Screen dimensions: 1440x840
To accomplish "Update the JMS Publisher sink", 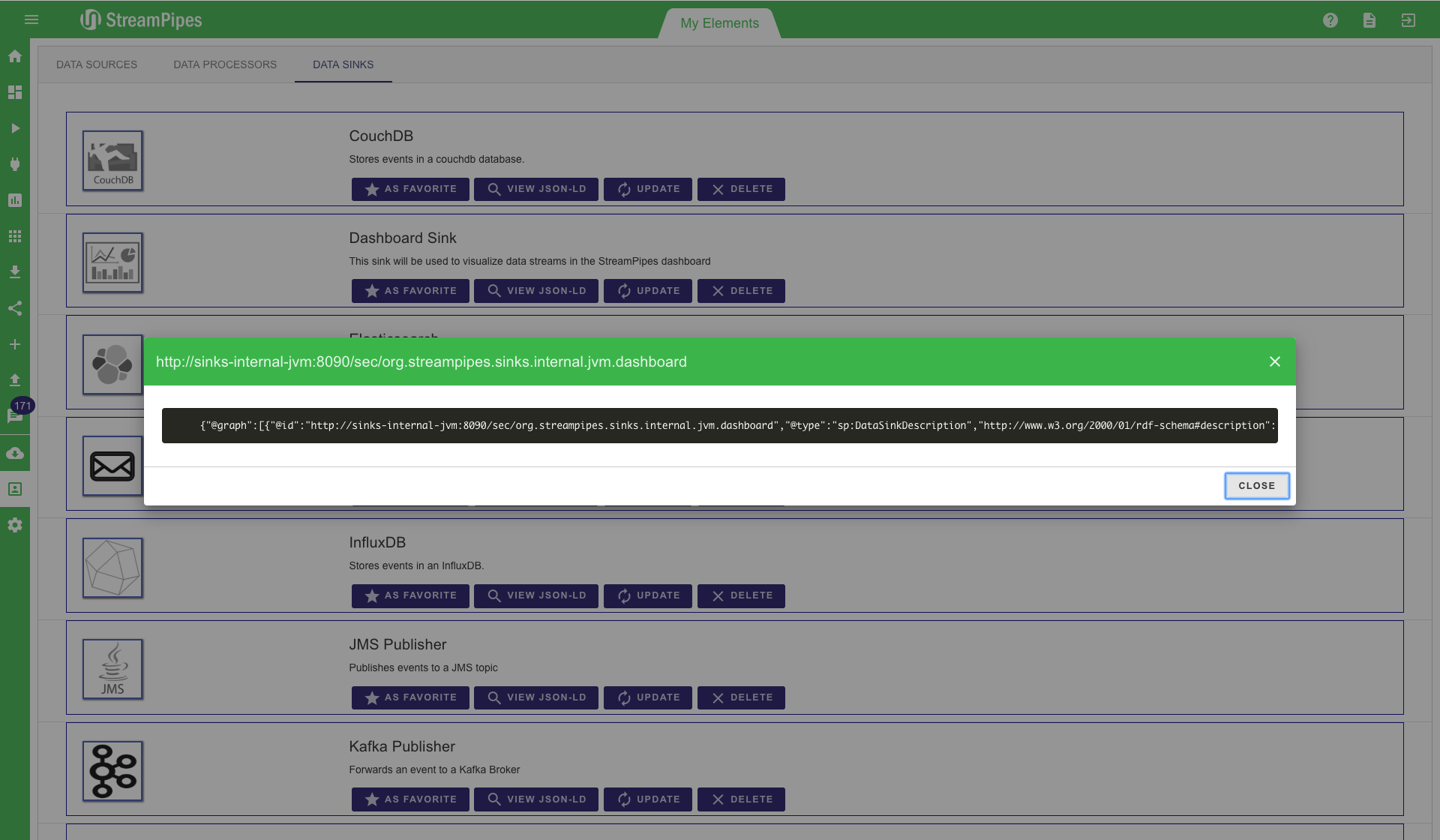I will 648,697.
